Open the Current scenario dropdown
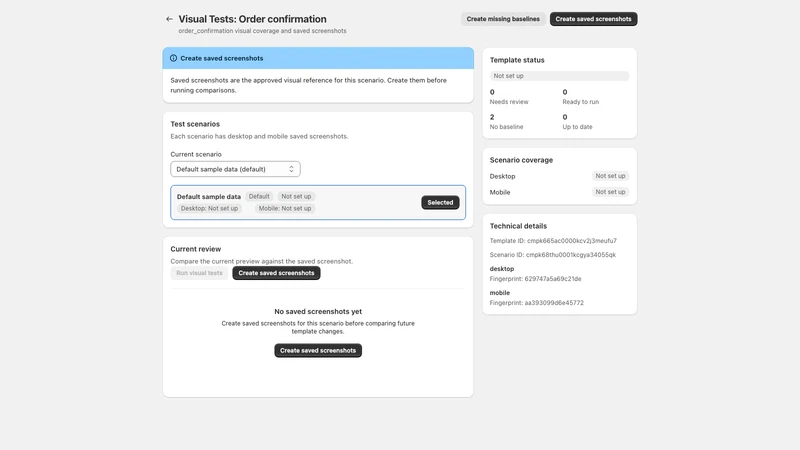Image resolution: width=800 pixels, height=450 pixels. (235, 169)
